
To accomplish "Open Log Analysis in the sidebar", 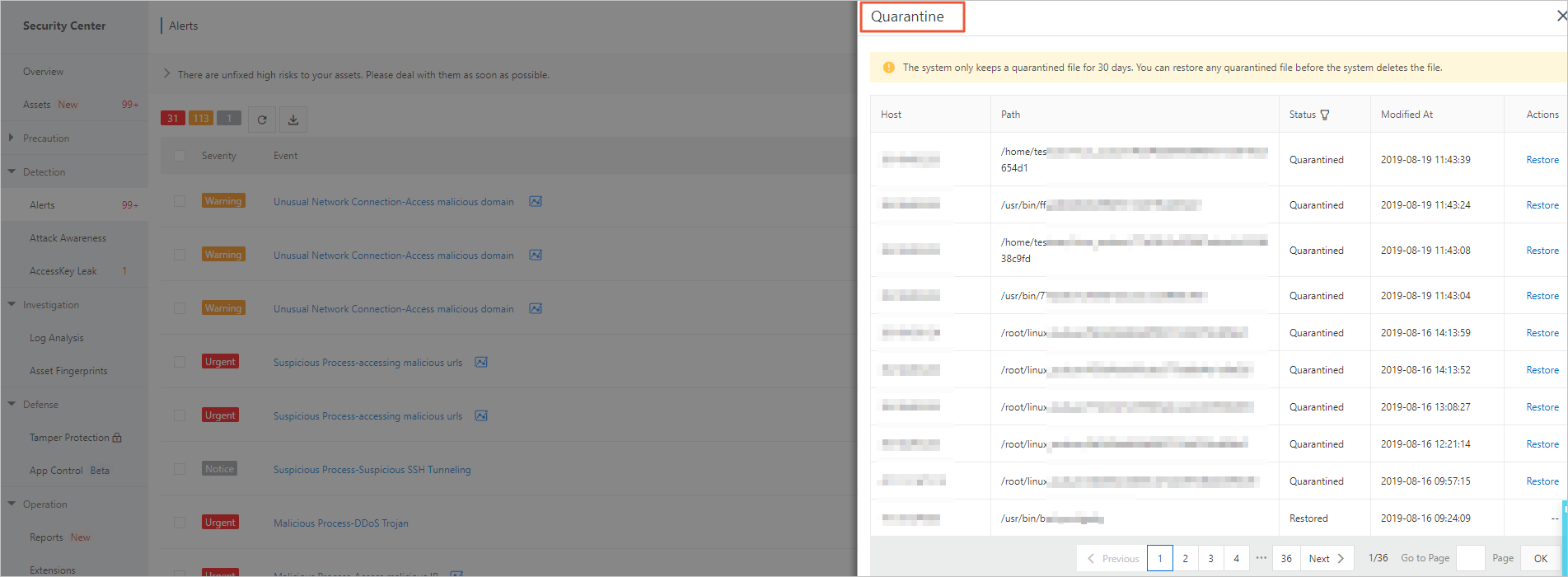I will (x=56, y=338).
